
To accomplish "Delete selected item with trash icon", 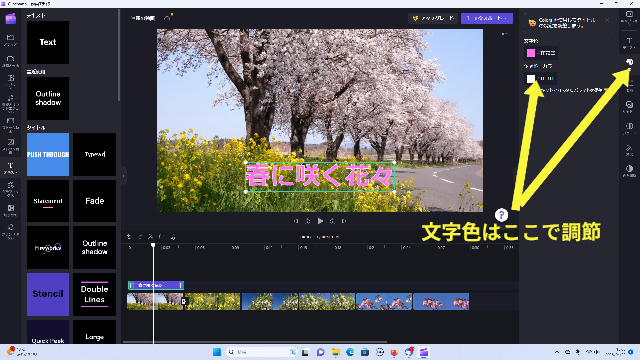I will pos(162,236).
